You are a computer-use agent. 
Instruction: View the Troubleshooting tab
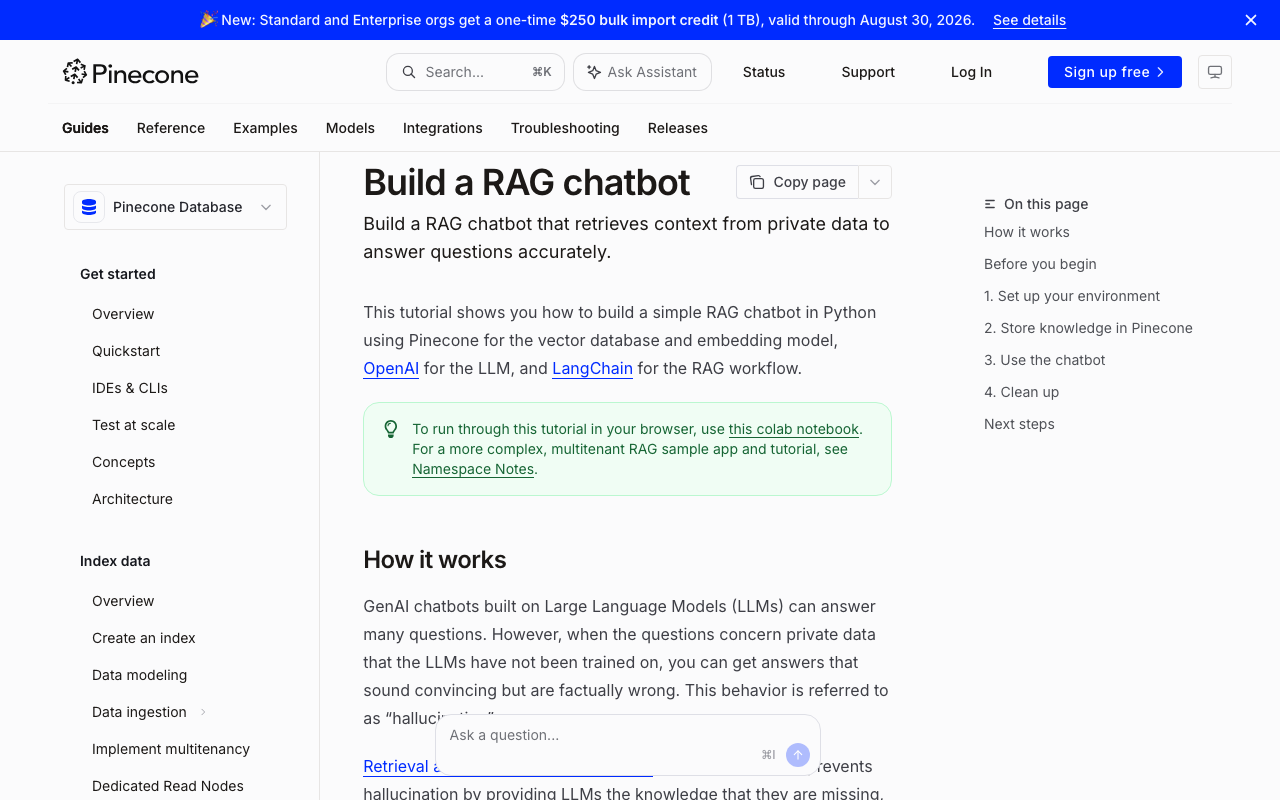565,128
